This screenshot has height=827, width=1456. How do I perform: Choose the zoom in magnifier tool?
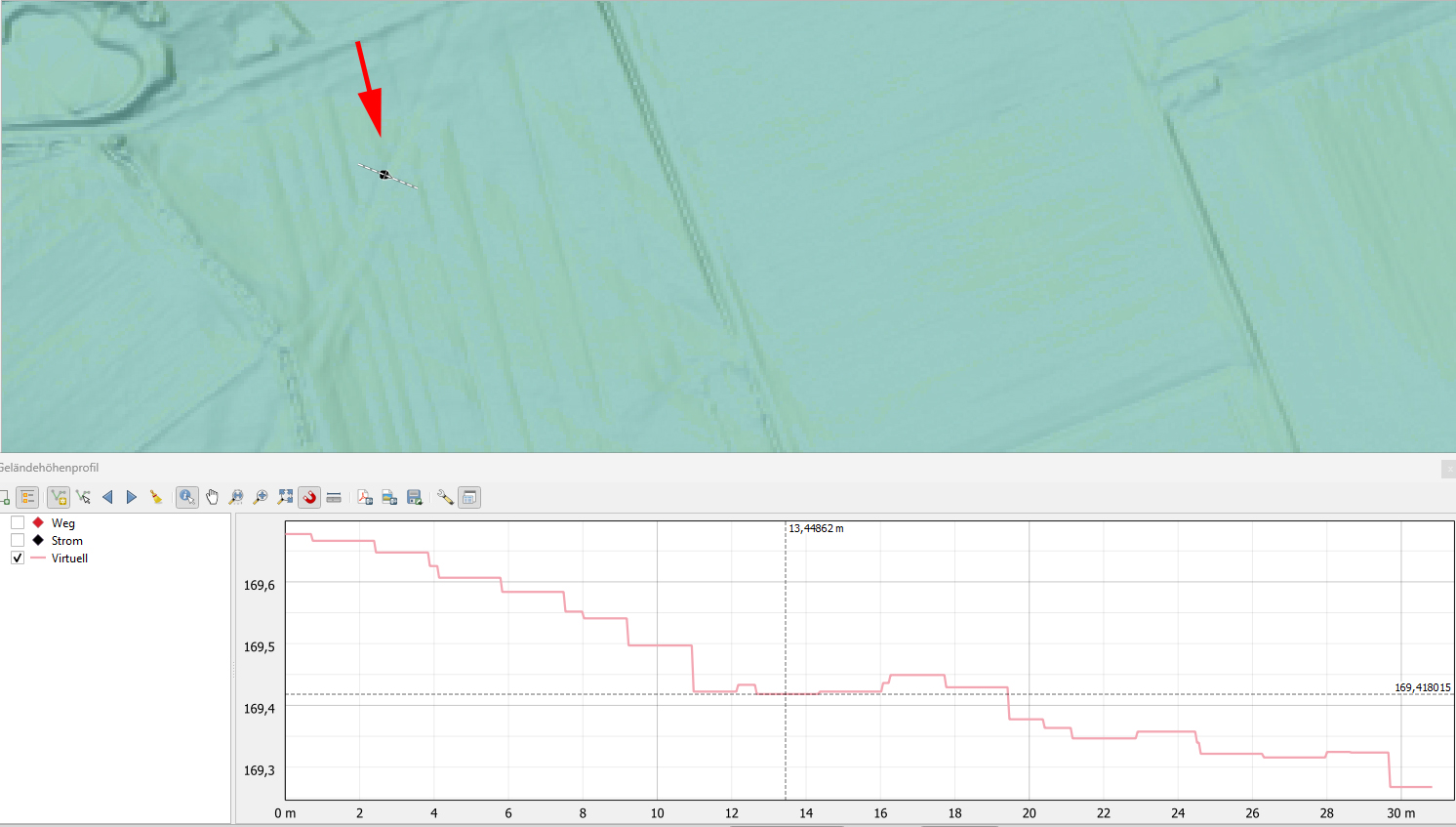[261, 497]
